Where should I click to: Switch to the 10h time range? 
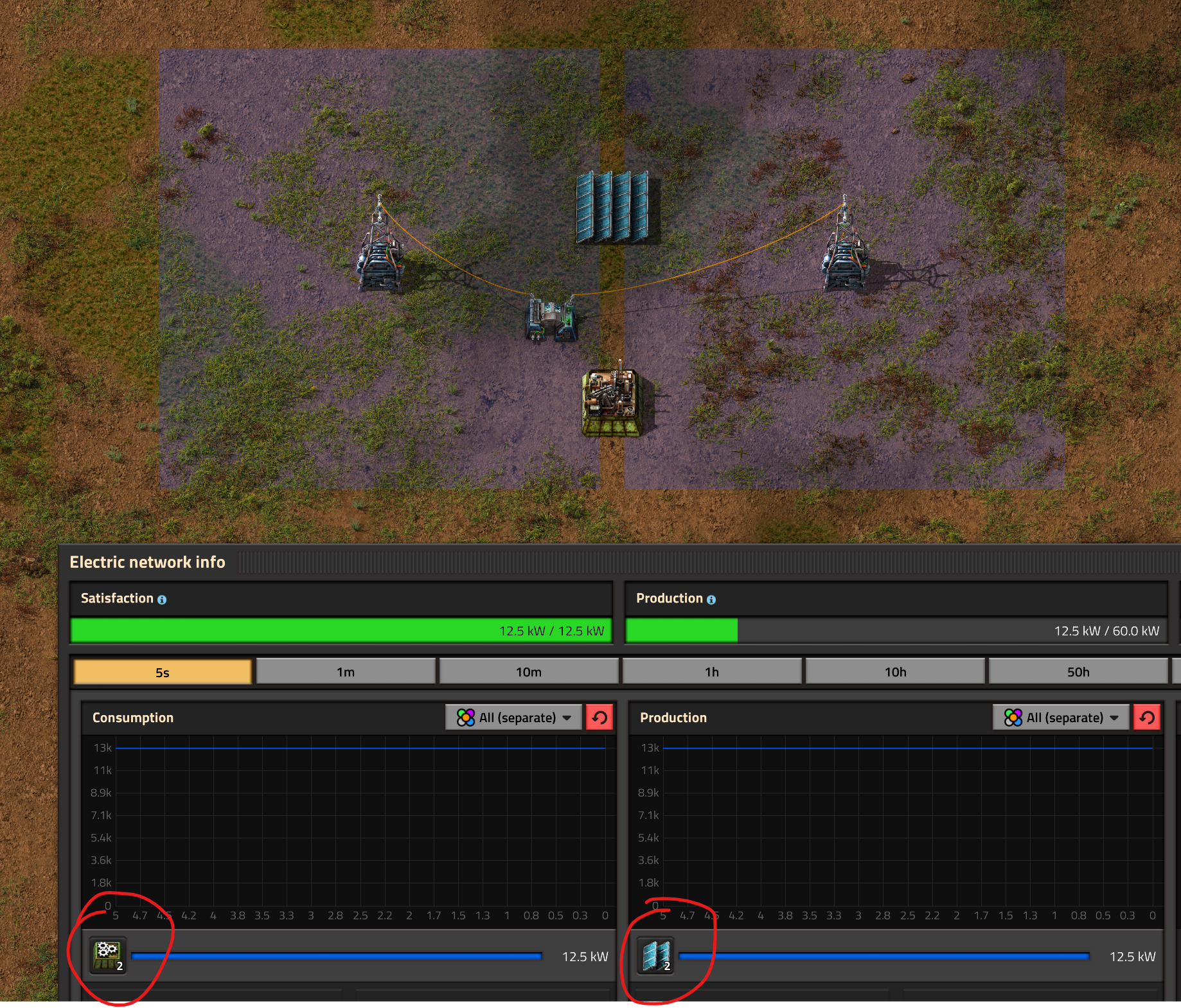(895, 672)
